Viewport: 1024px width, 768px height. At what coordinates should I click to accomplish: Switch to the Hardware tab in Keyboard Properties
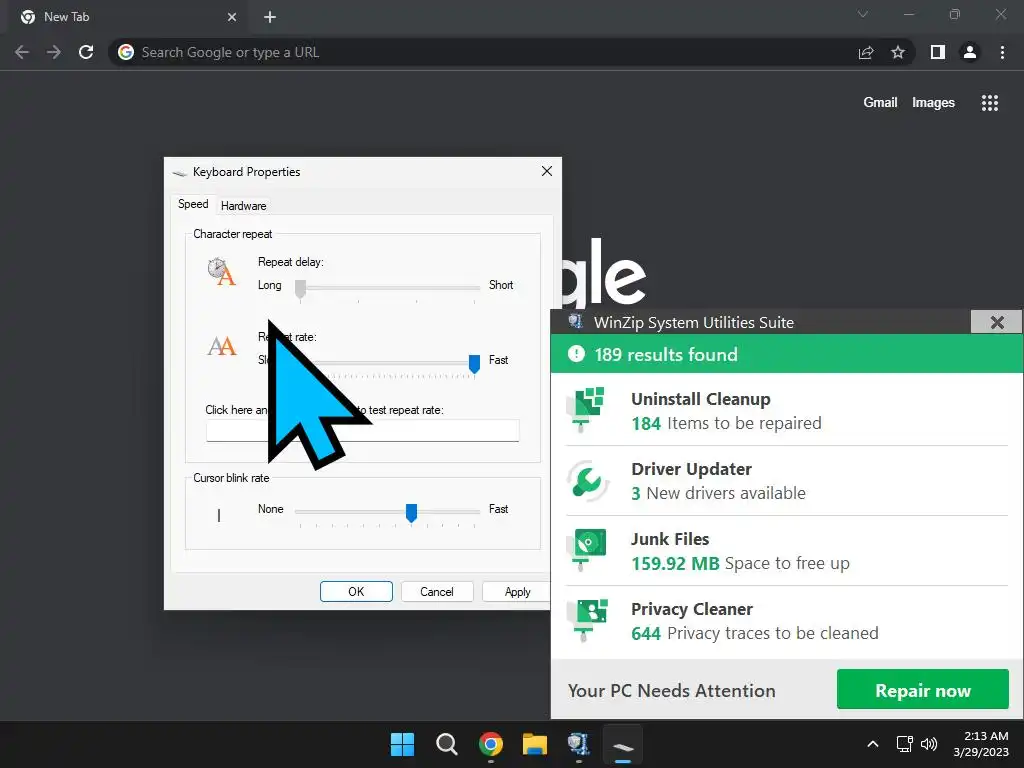[x=244, y=206]
